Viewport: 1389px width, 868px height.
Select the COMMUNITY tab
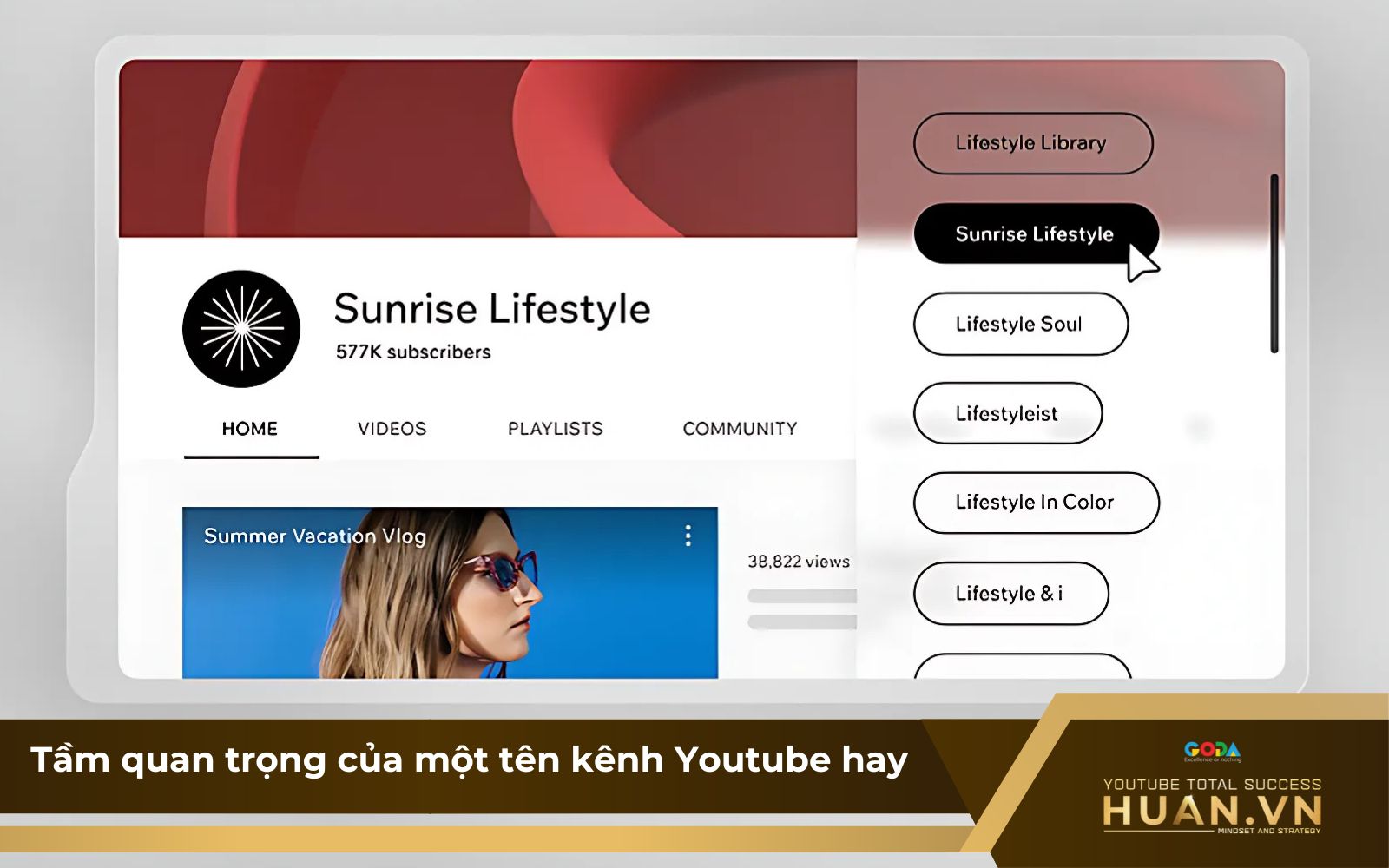pos(740,429)
